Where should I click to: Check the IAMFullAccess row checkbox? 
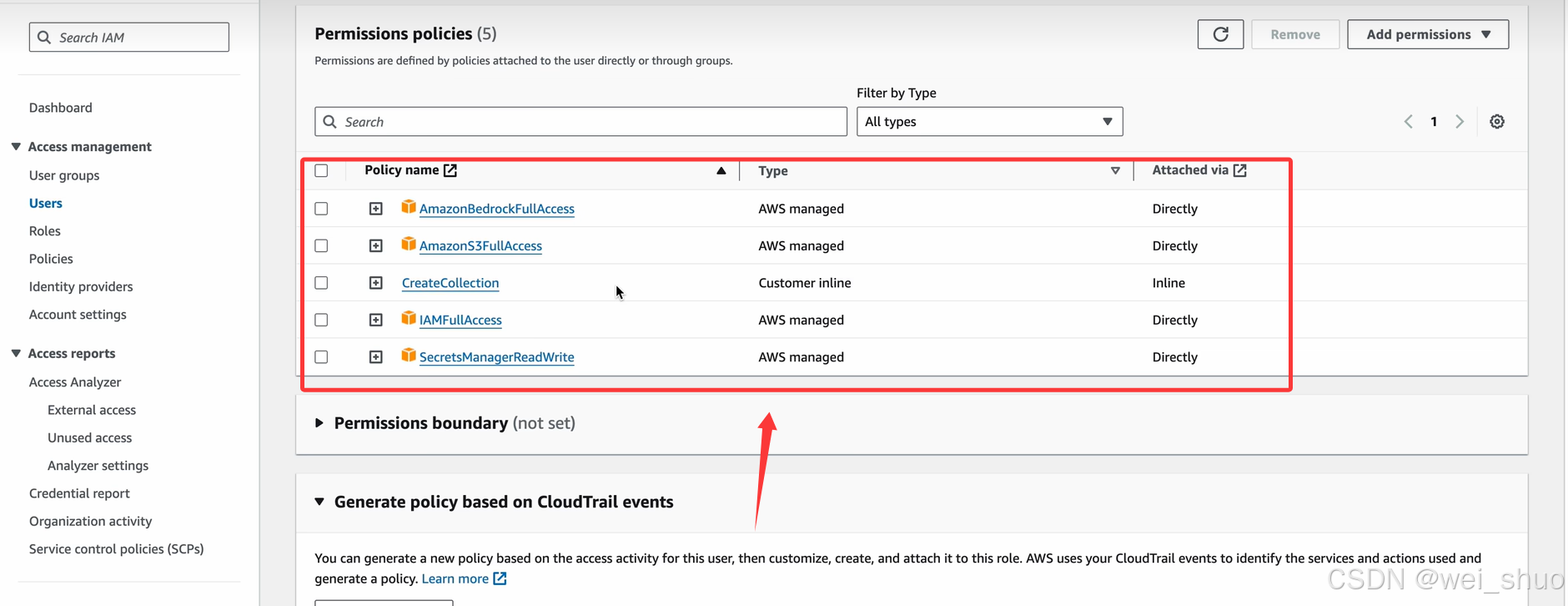click(321, 320)
